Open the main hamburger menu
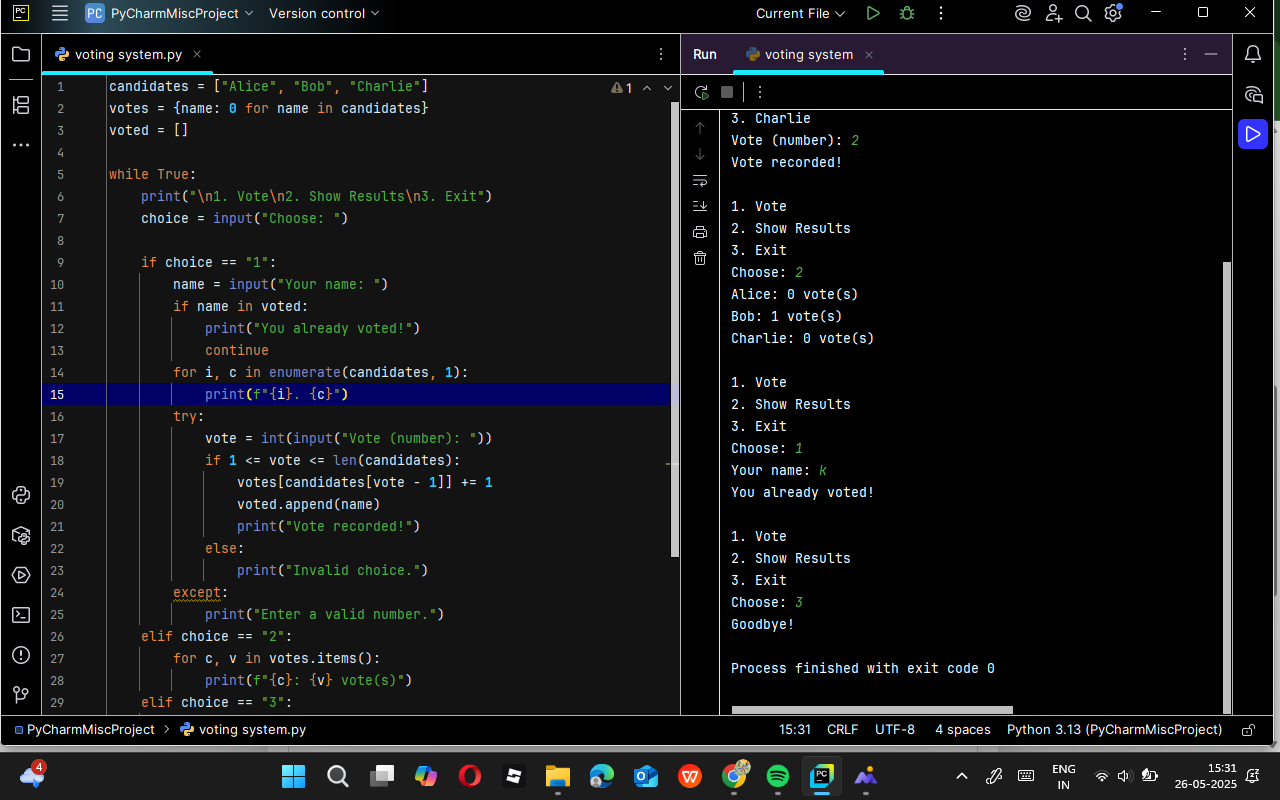 tap(60, 14)
